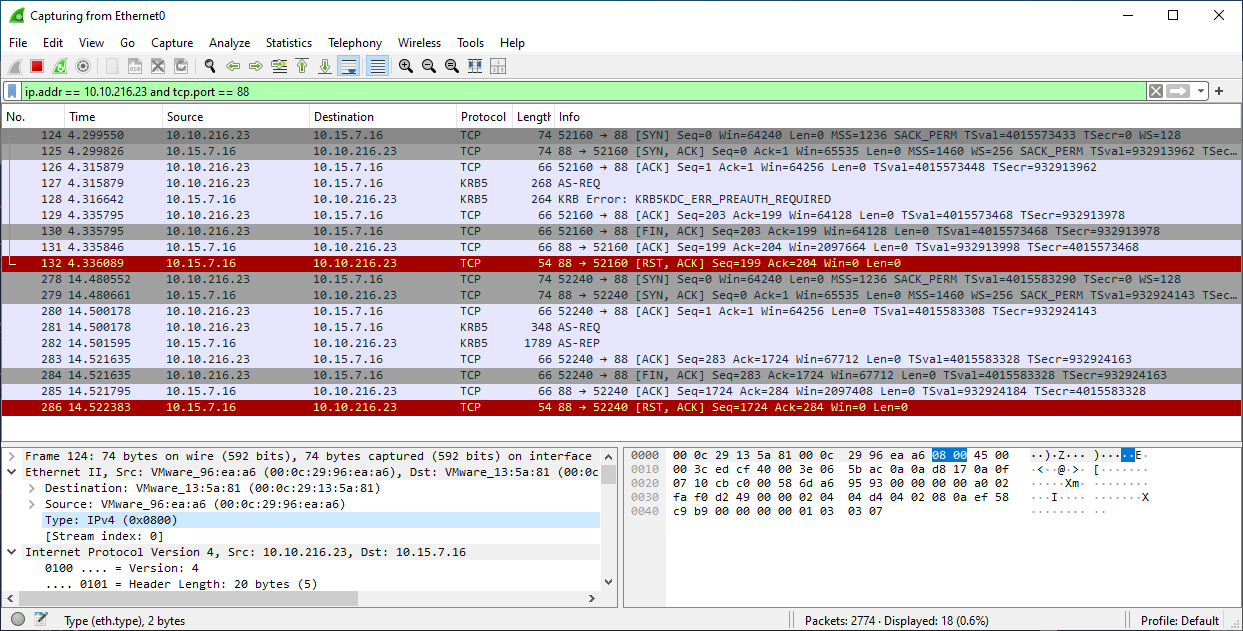Open the recent display filters dropdown
Screen dimensions: 1243x631
coord(1200,91)
